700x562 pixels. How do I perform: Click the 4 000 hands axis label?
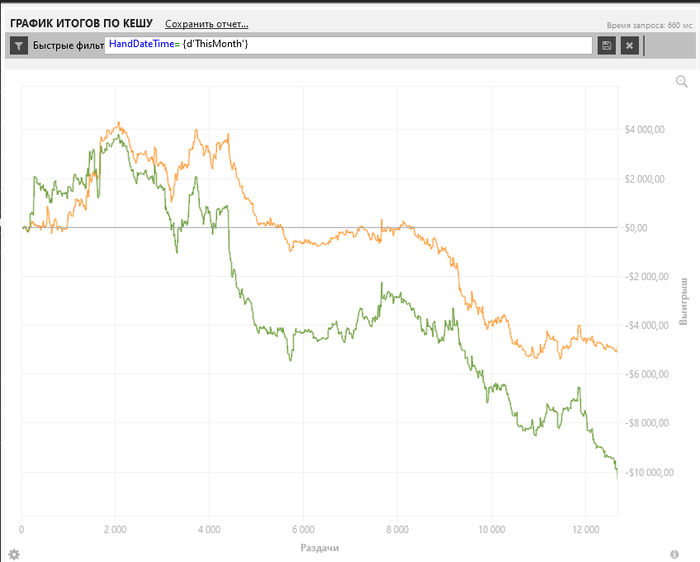[x=209, y=530]
